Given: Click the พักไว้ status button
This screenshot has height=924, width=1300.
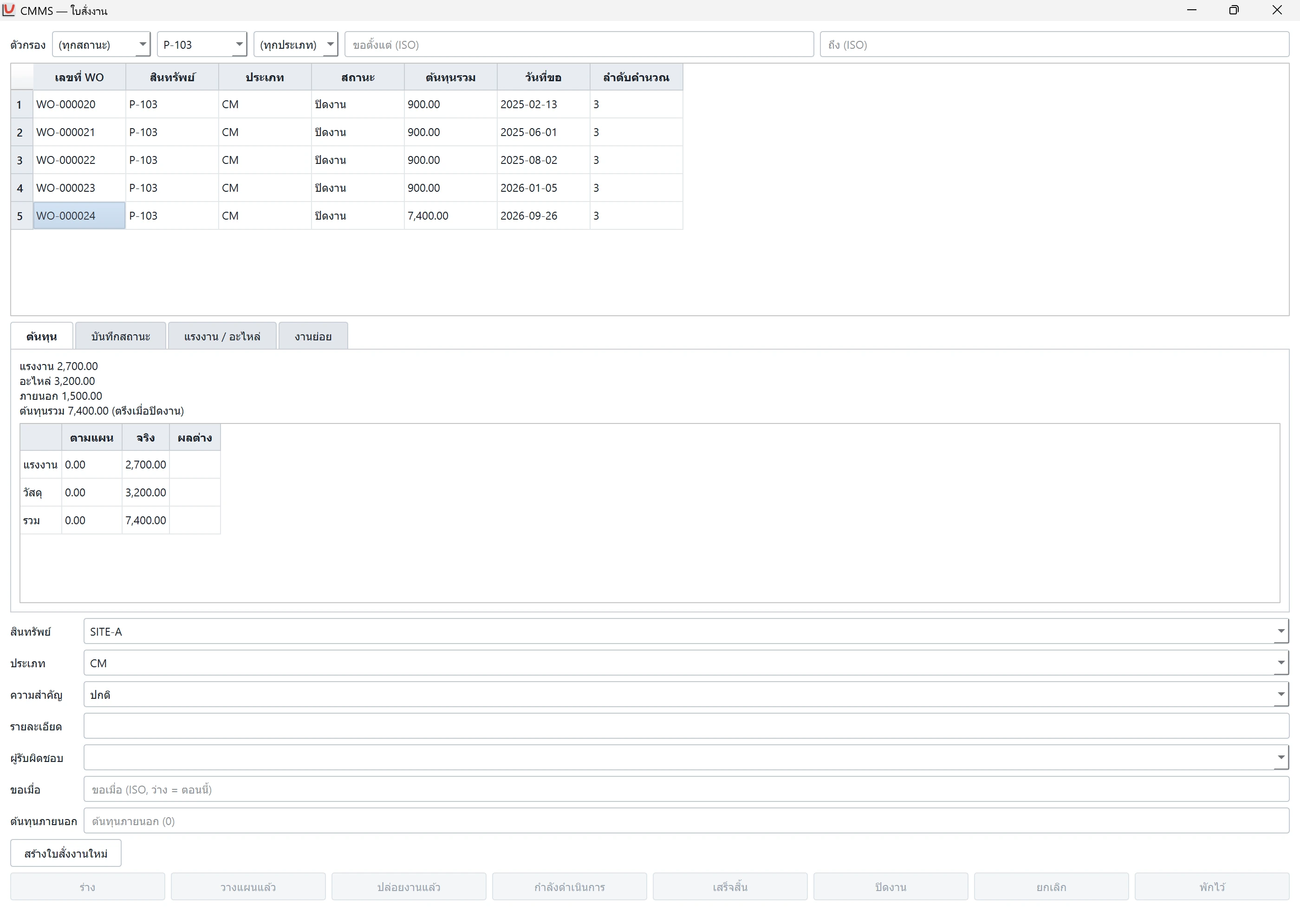Looking at the screenshot, I should (x=1212, y=887).
